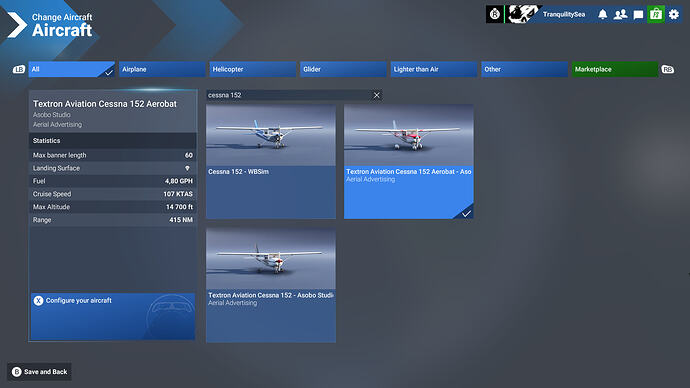Click the LB bumper icon
The height and width of the screenshot is (388, 690).
click(19, 69)
